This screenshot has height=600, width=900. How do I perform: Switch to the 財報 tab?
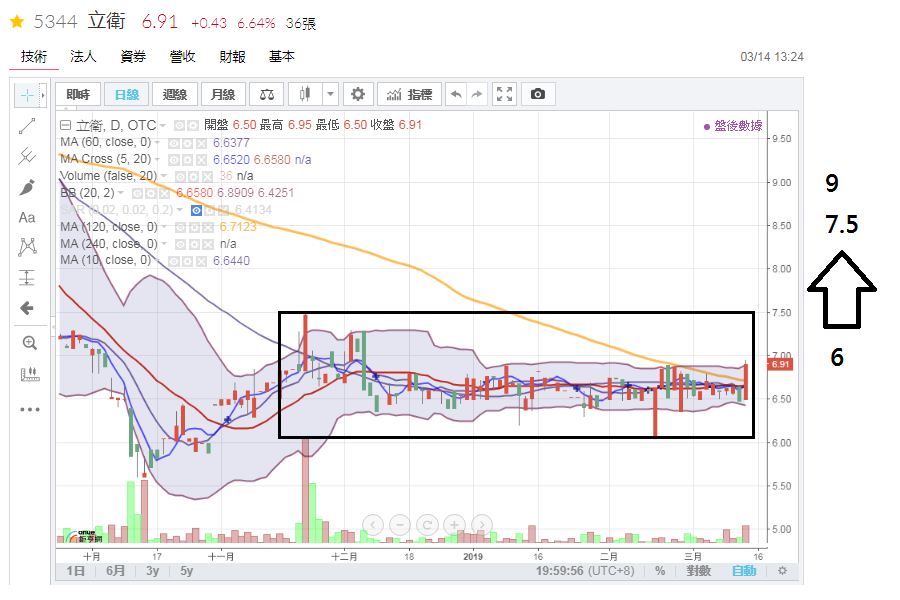(232, 56)
